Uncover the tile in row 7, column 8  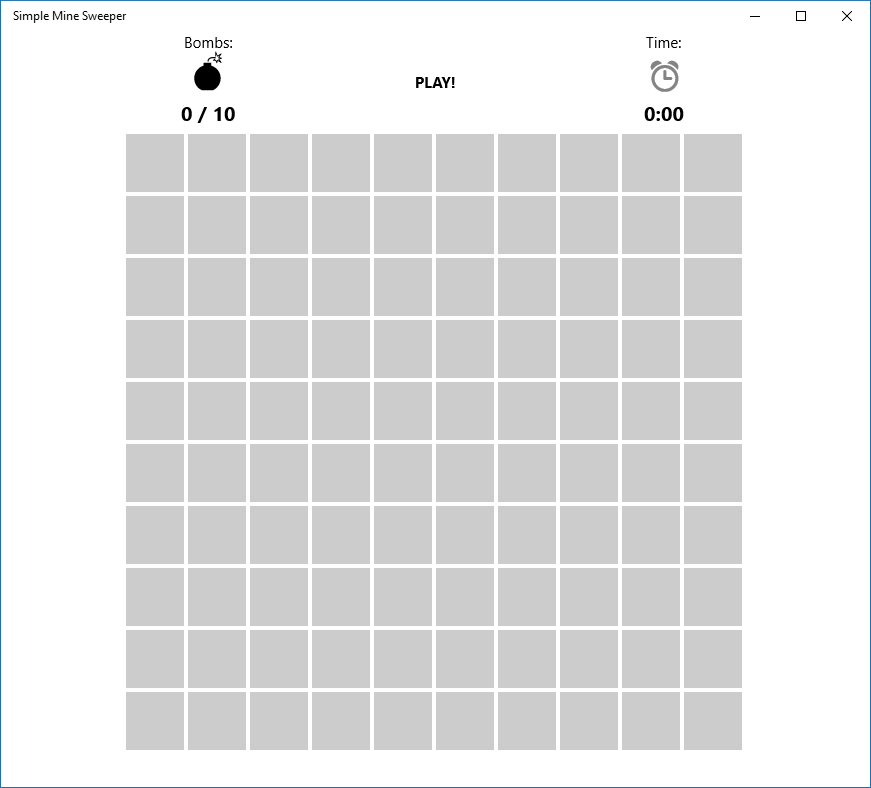pyautogui.click(x=589, y=535)
